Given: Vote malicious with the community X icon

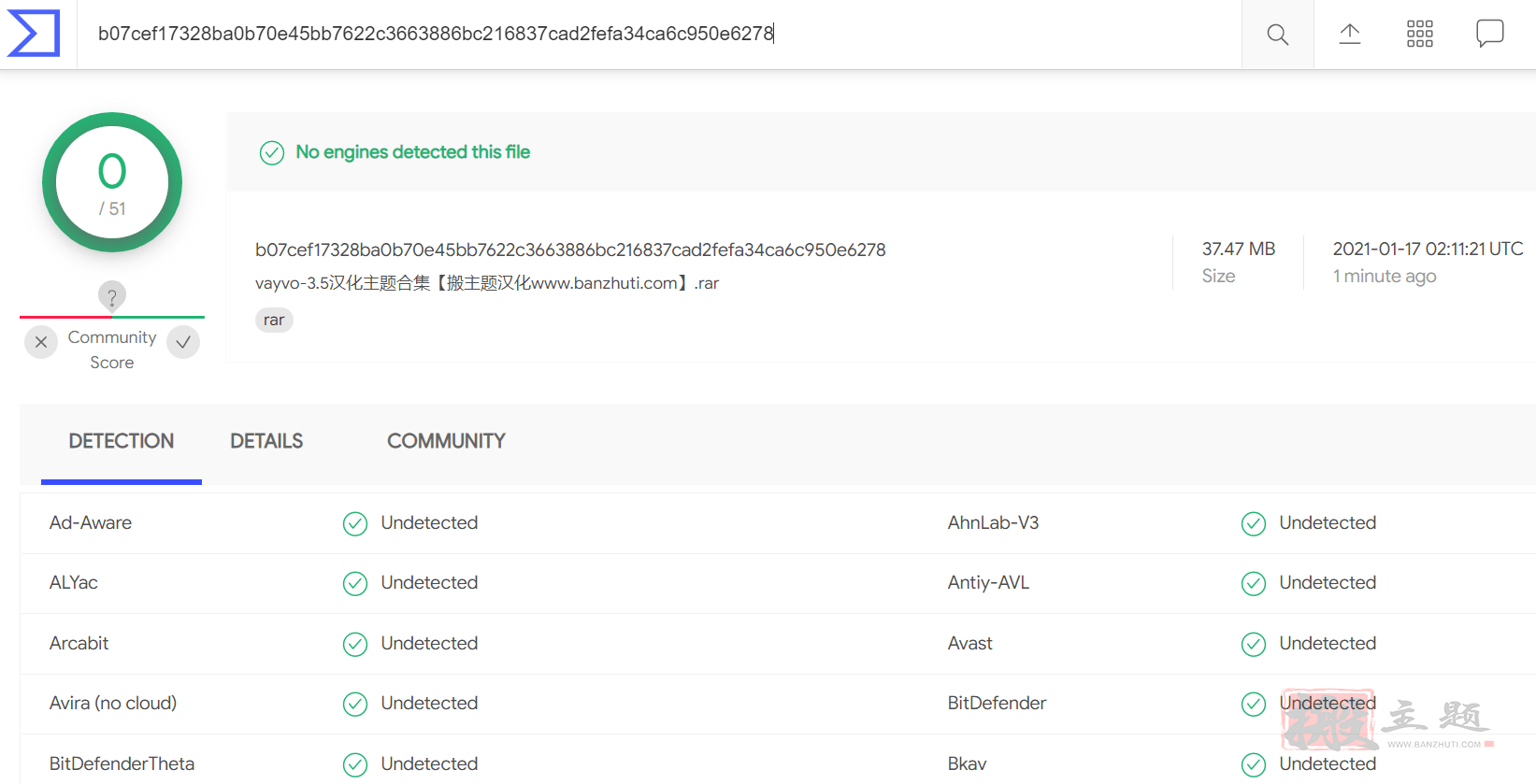Looking at the screenshot, I should click(41, 342).
